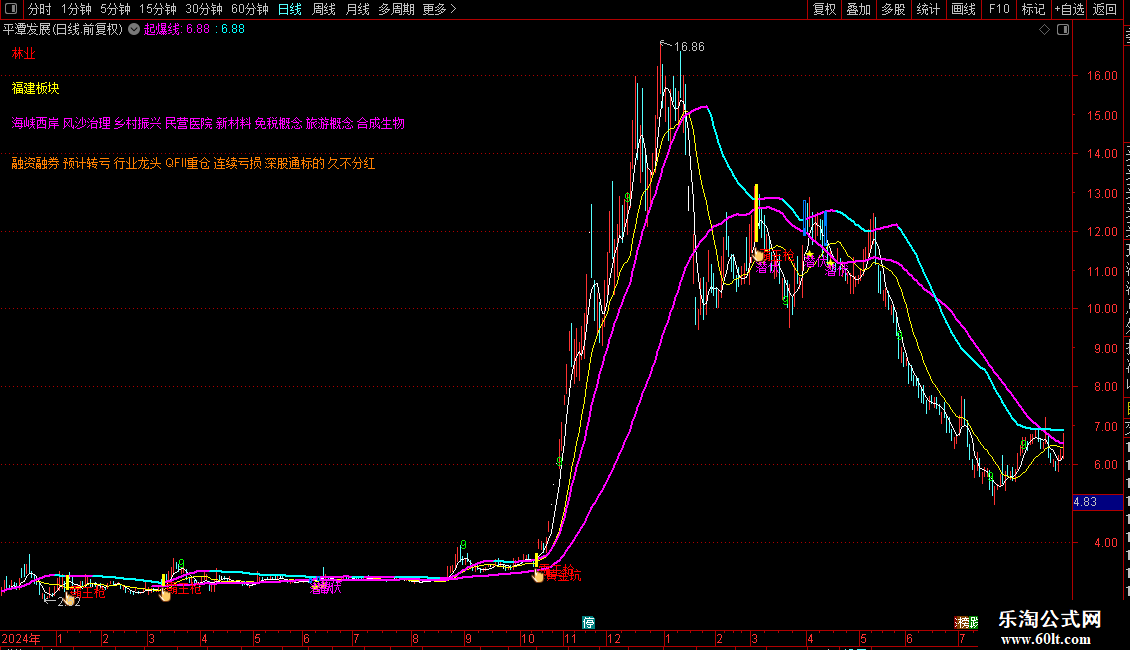Screen dimensions: 1130x650
Task: Open F10 company info
Action: [x=999, y=9]
